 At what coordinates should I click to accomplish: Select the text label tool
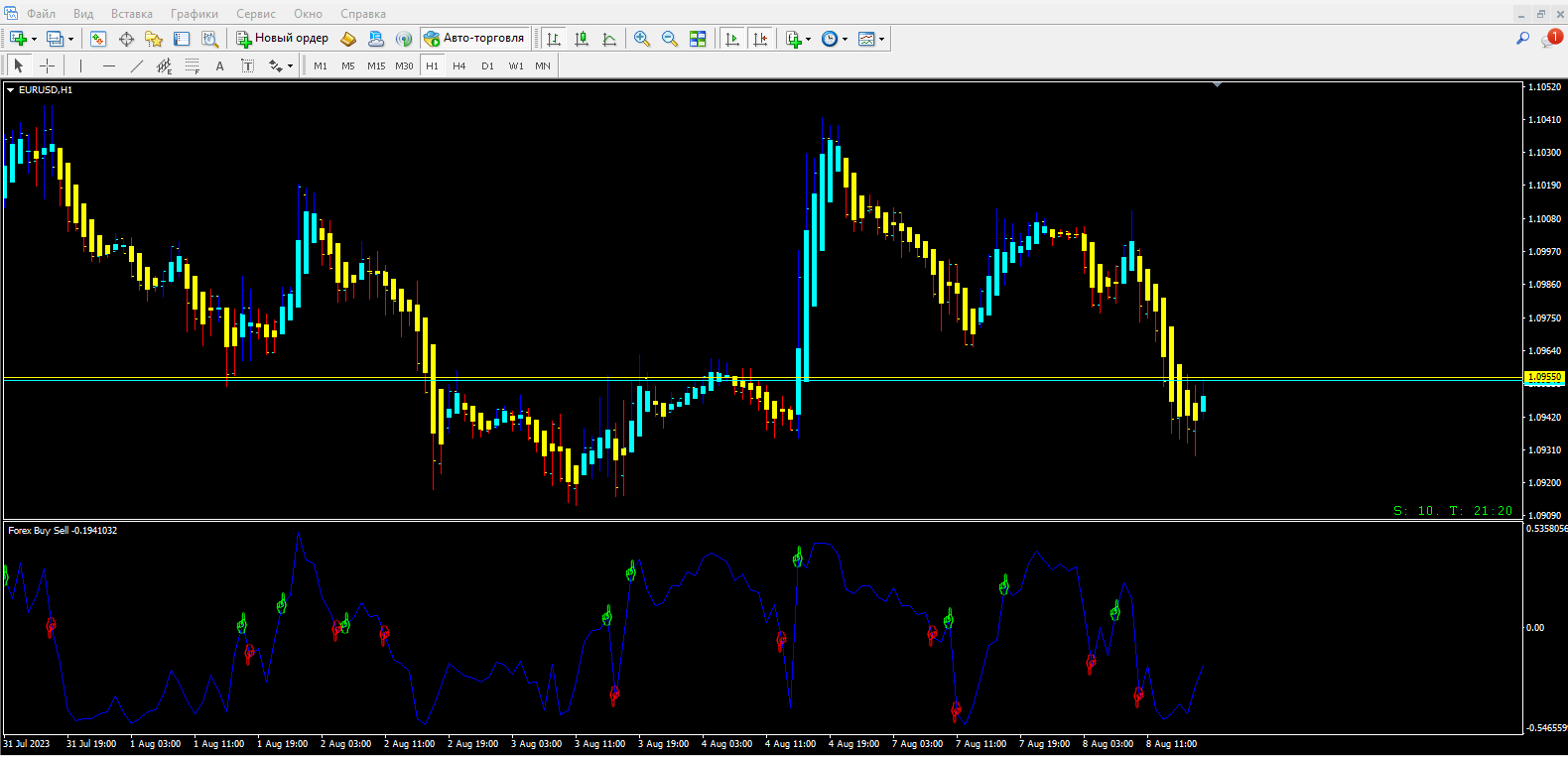219,65
